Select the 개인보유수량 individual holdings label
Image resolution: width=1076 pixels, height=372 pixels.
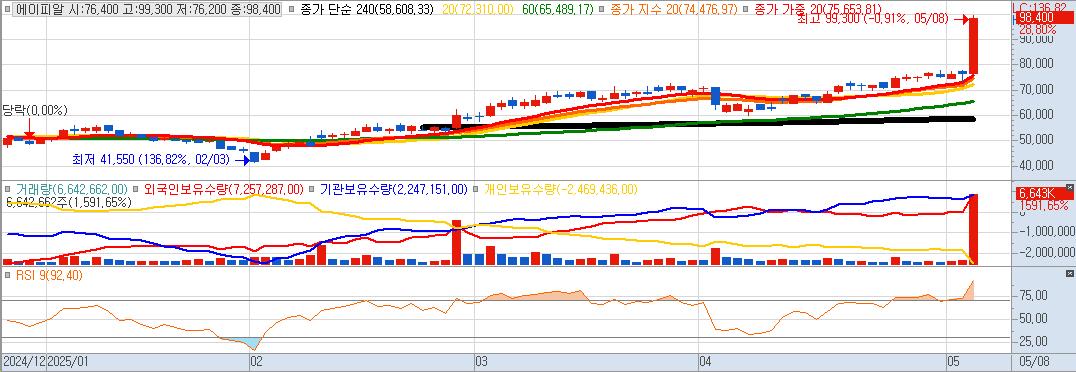tap(561, 189)
